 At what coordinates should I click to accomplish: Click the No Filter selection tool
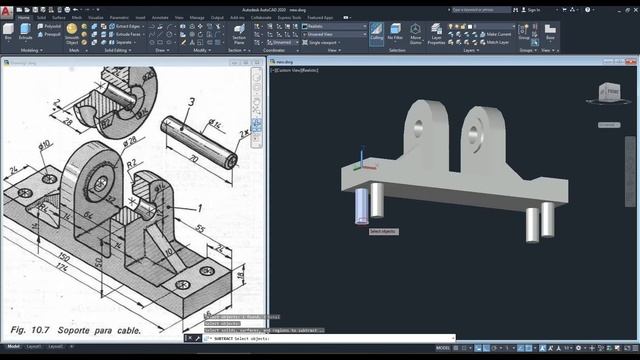(x=395, y=32)
